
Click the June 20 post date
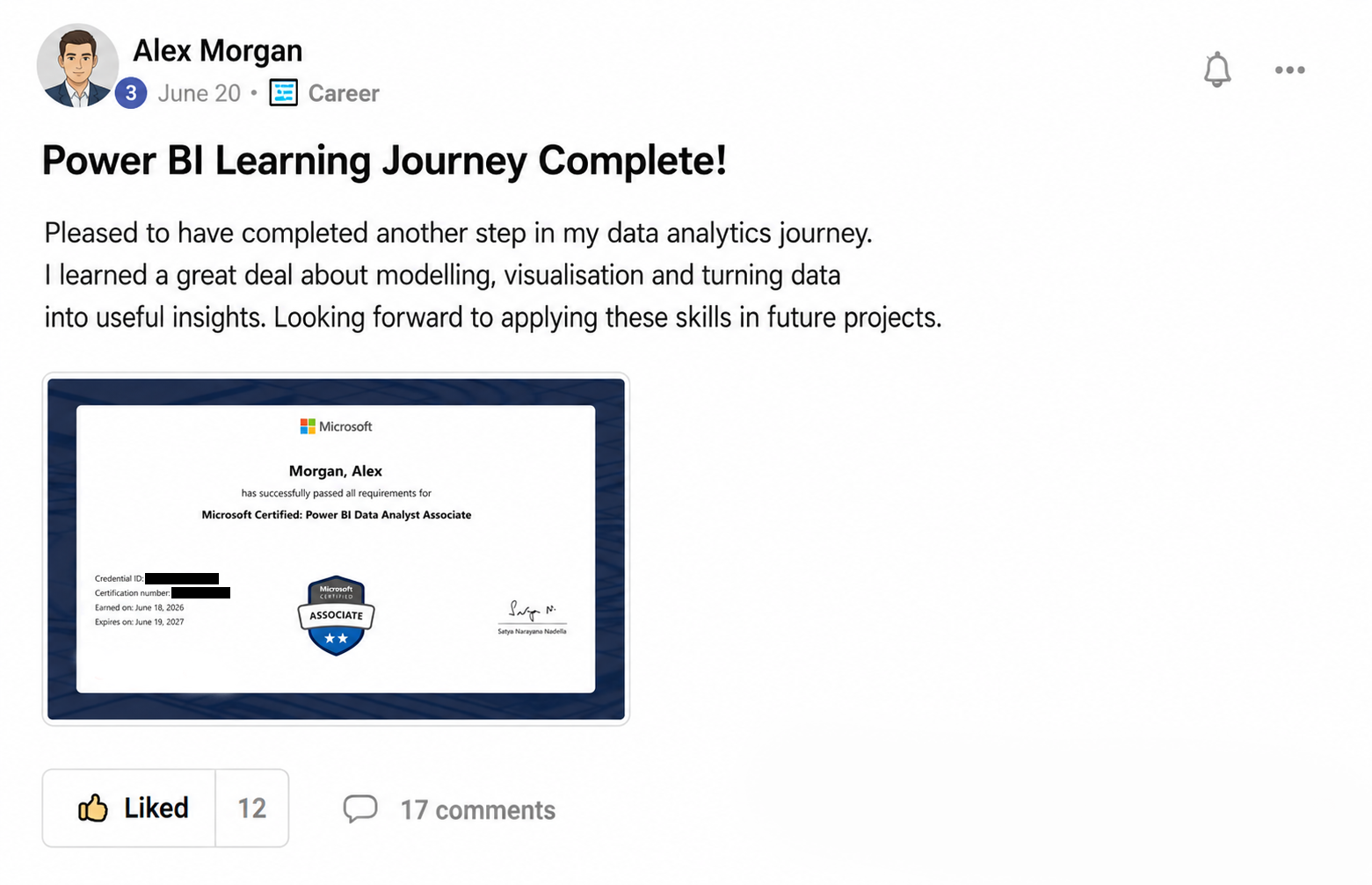coord(199,93)
